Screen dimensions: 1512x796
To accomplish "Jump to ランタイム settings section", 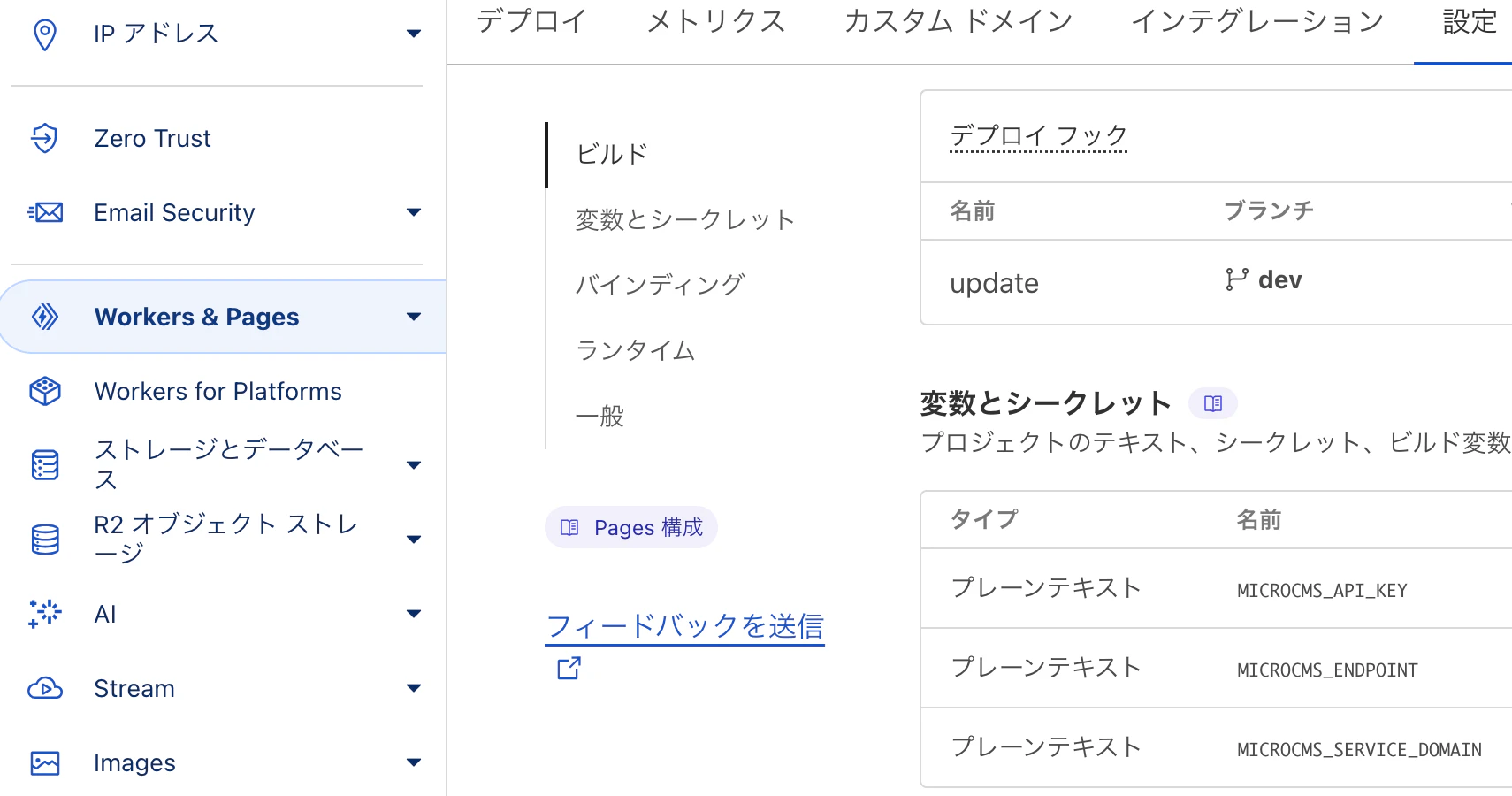I will pos(636,350).
